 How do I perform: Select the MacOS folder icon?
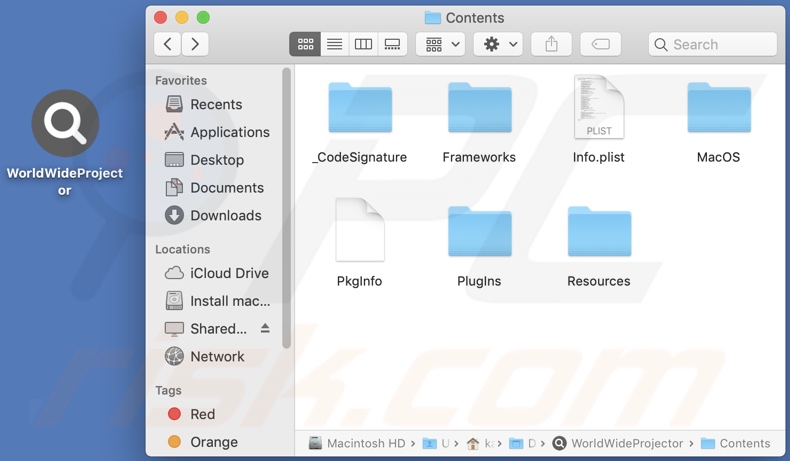[719, 107]
